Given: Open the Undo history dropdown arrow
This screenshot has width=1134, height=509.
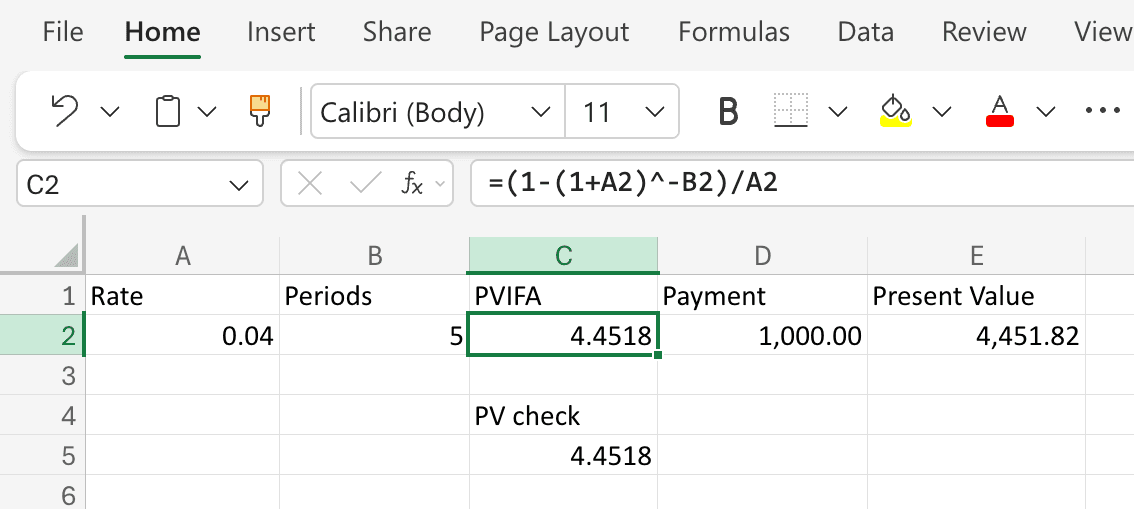Looking at the screenshot, I should tap(110, 111).
